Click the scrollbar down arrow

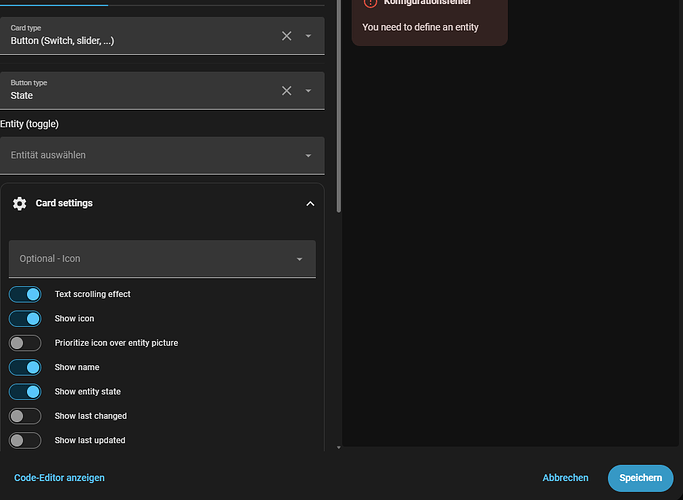click(x=338, y=448)
